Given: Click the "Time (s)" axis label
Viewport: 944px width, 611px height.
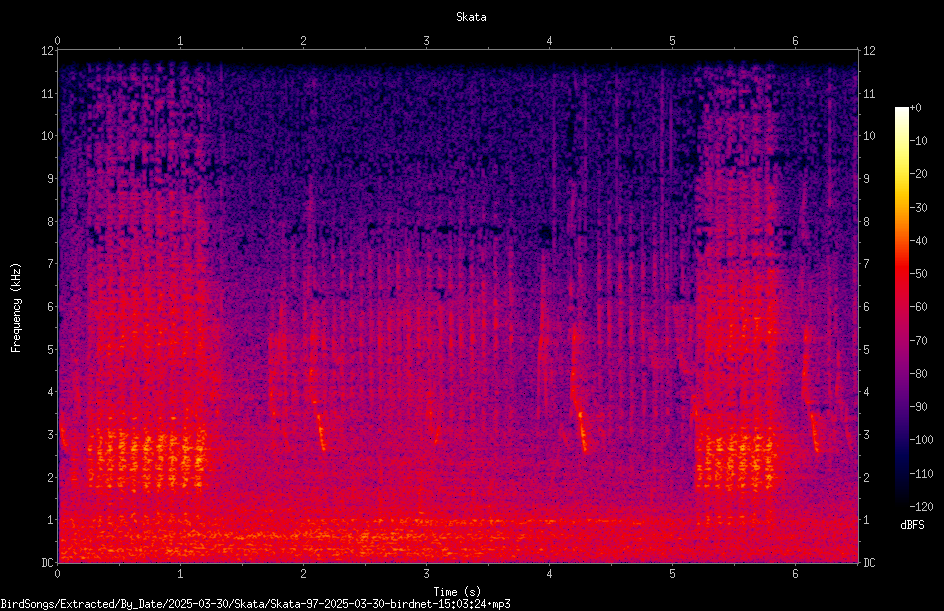Looking at the screenshot, I should pyautogui.click(x=457, y=592).
